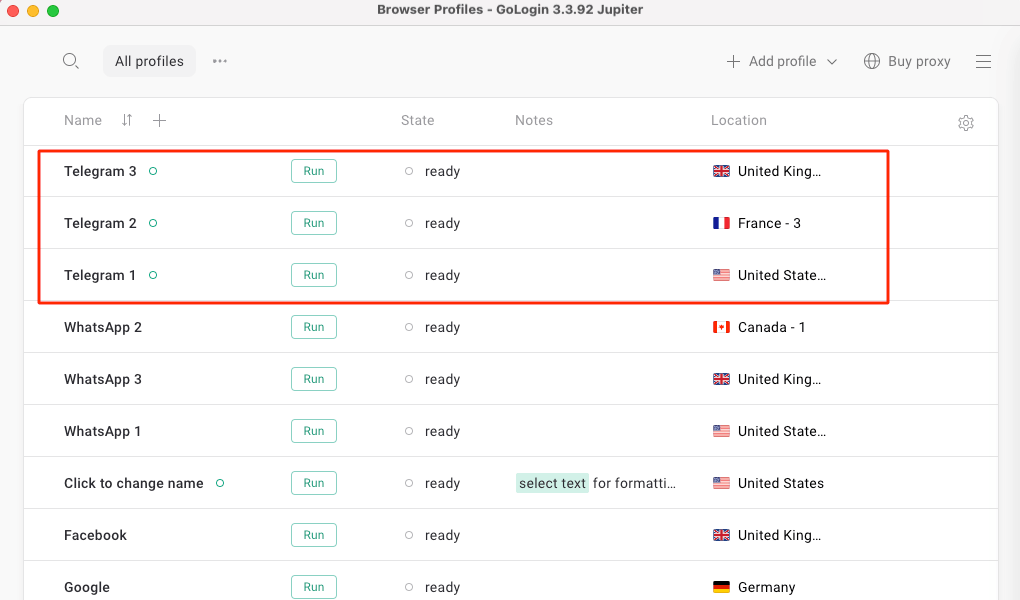Click the Notes column header
This screenshot has height=600, width=1020.
coord(534,120)
